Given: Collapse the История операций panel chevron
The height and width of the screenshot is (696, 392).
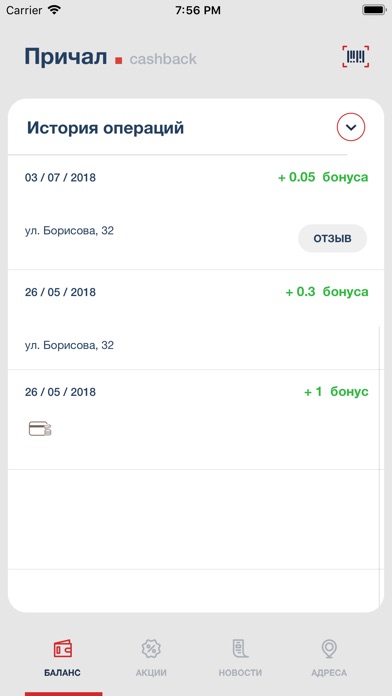Looking at the screenshot, I should (351, 127).
